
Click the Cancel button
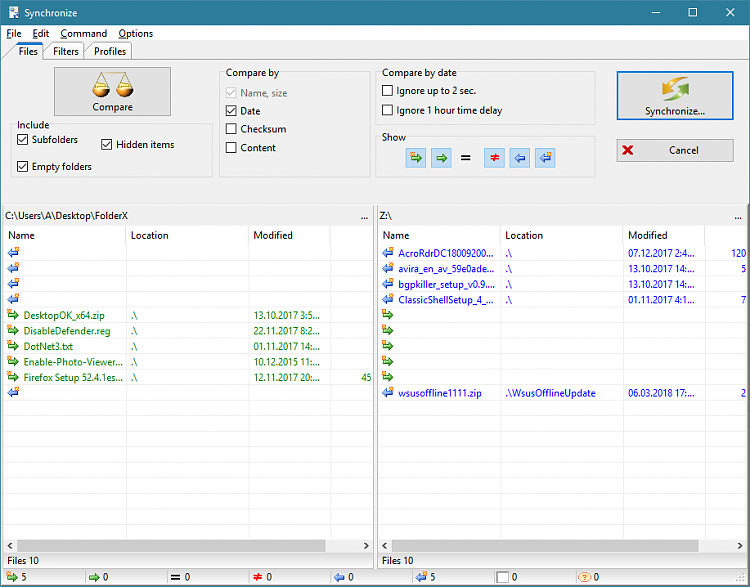pos(675,150)
